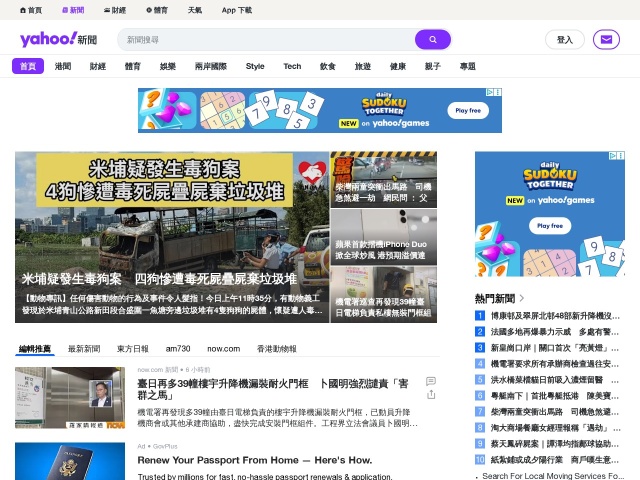Viewport: 640px width, 480px height.
Task: Select the purple 首頁 category tab
Action: 28,66
